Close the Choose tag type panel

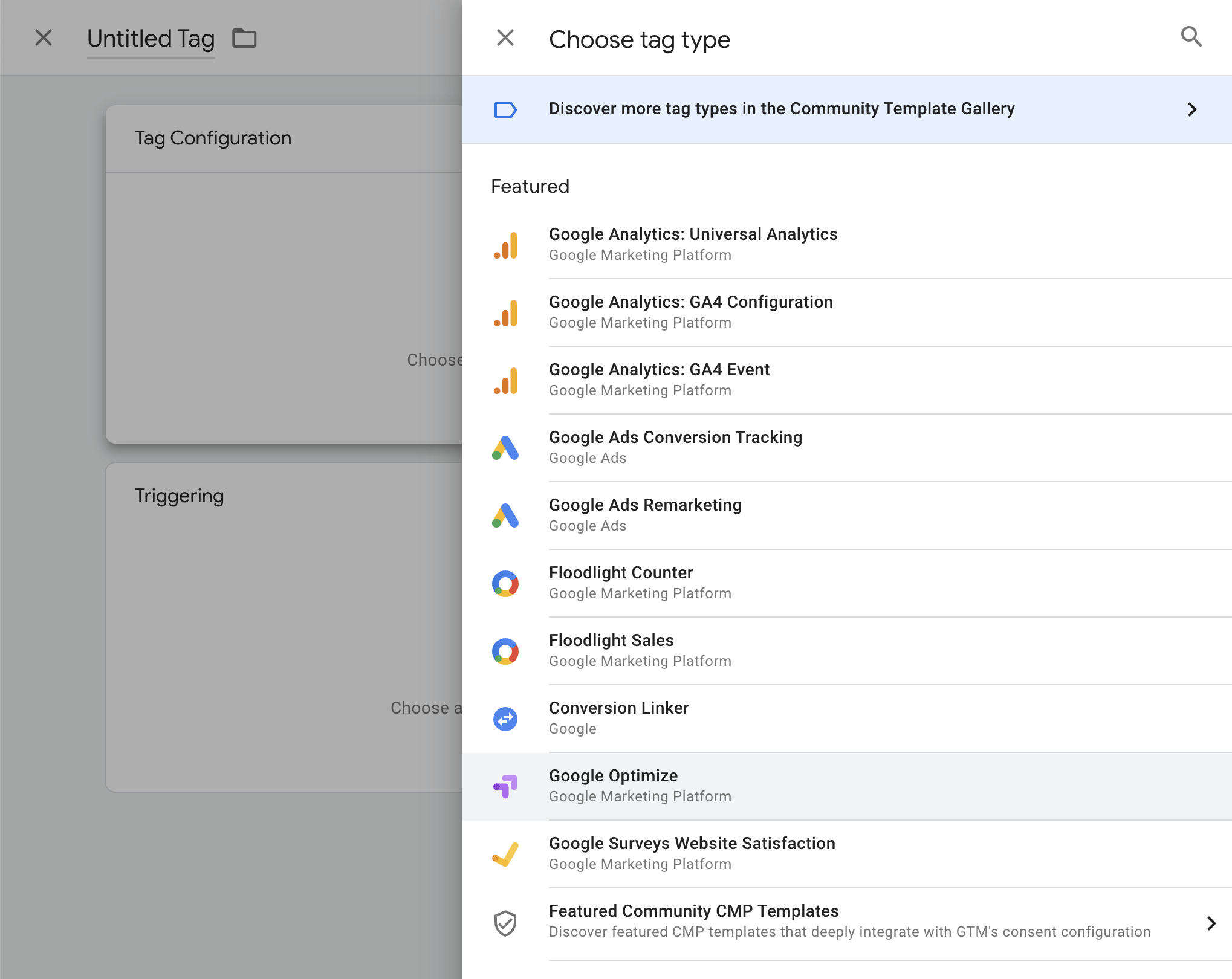(x=505, y=37)
